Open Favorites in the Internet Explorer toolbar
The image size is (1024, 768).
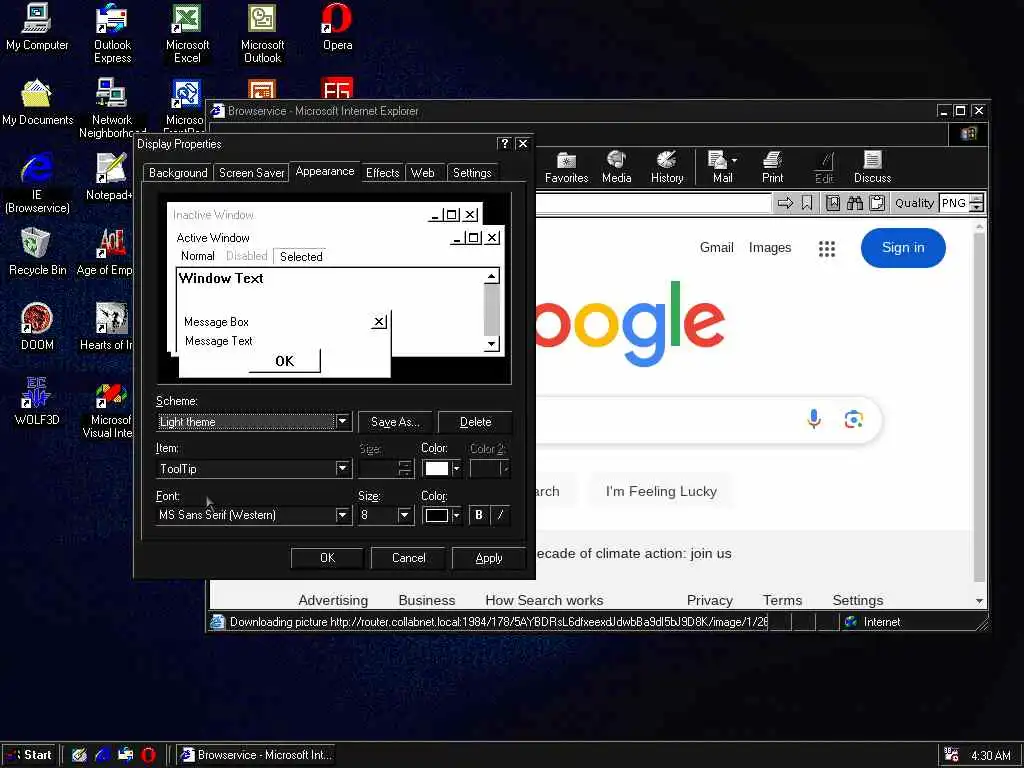tap(566, 167)
